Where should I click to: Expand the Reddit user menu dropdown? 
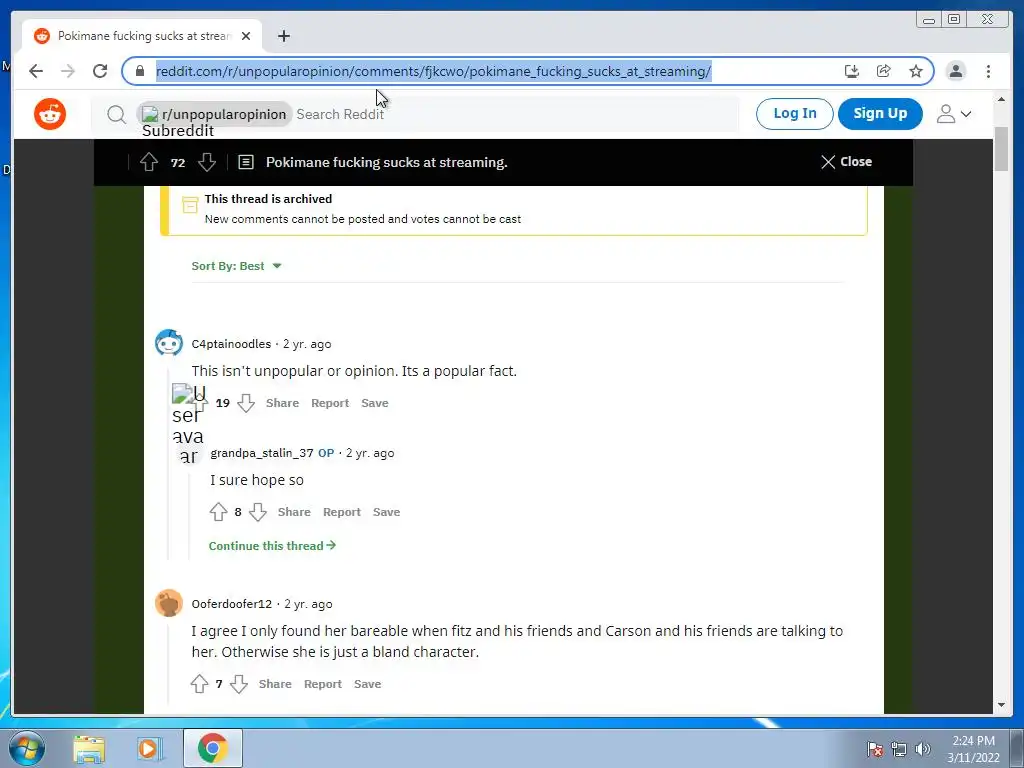coord(954,114)
